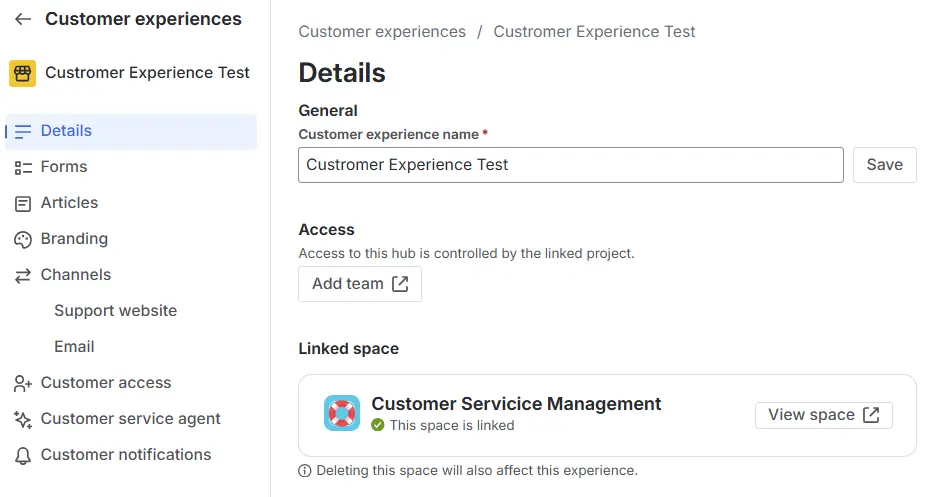Click the View space button
Image resolution: width=936 pixels, height=497 pixels.
[x=823, y=415]
